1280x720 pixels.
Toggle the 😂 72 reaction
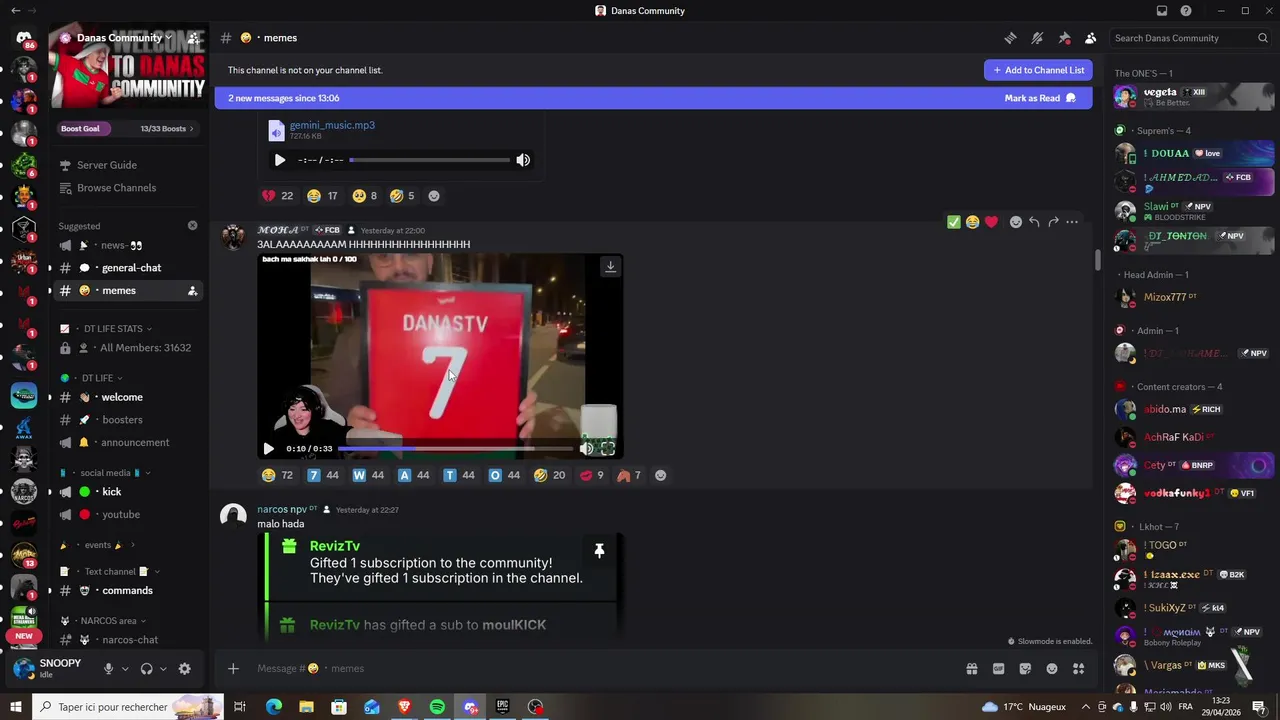277,476
